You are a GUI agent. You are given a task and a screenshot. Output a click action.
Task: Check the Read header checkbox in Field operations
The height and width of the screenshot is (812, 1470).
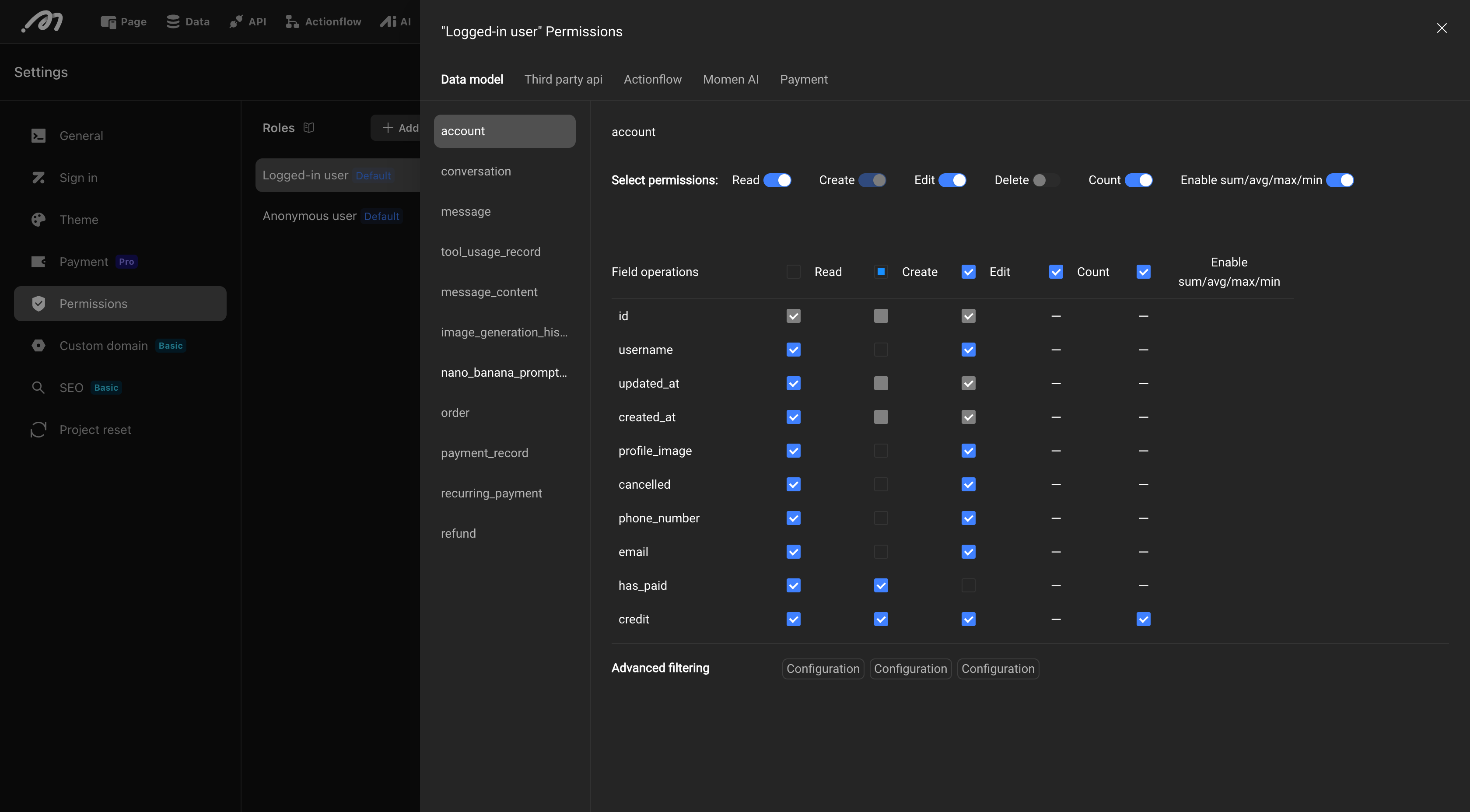pyautogui.click(x=793, y=272)
